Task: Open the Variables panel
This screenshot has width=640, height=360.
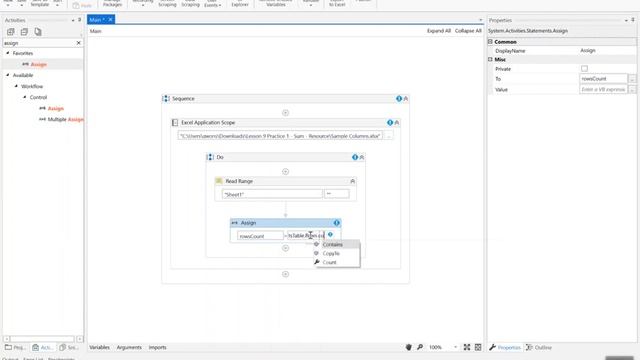Action: [99, 347]
